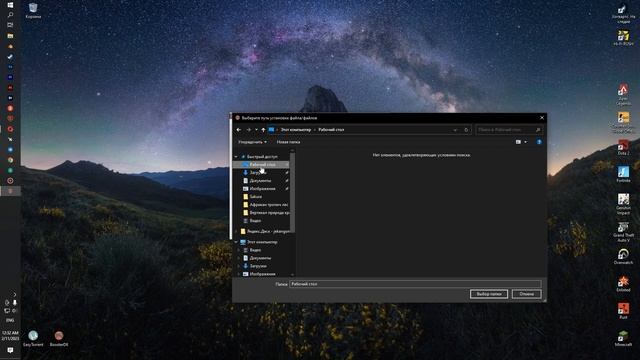
Task: Open the Enlisted desktop shortcut
Action: coord(623,284)
